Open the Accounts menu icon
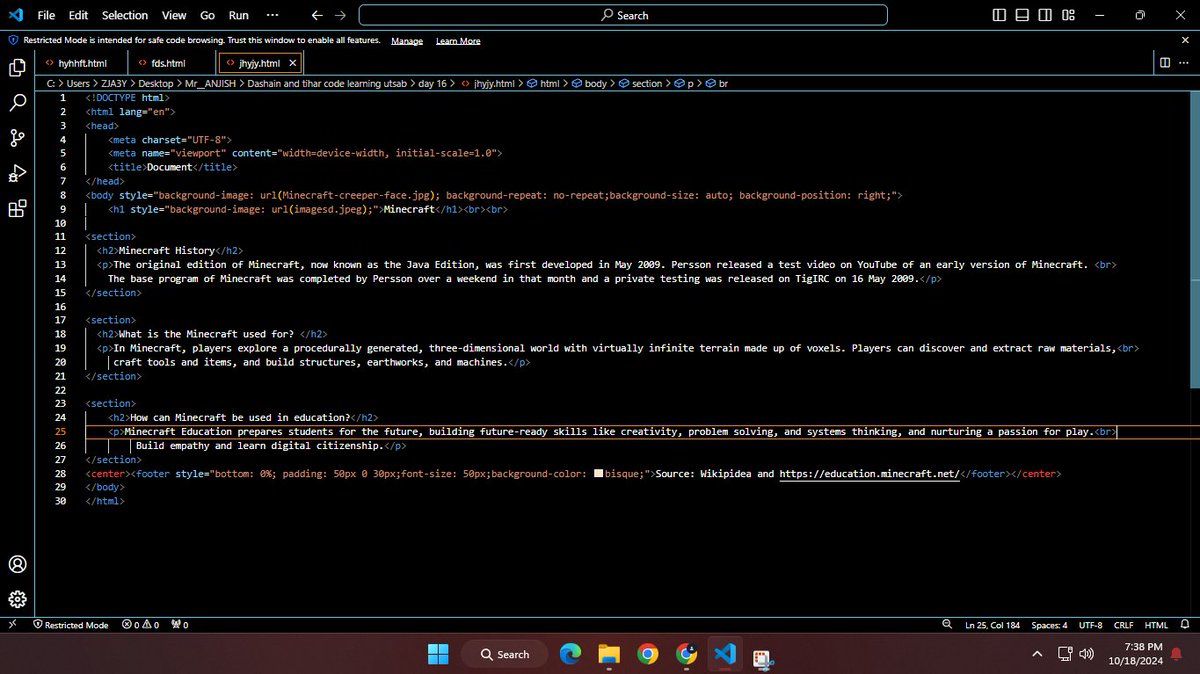Image resolution: width=1200 pixels, height=674 pixels. pyautogui.click(x=17, y=564)
